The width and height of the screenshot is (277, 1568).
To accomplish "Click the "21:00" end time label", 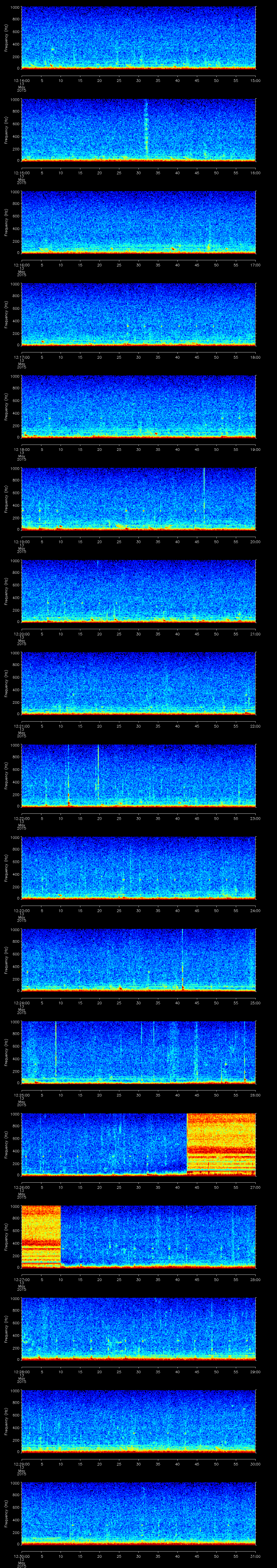I will coord(256,634).
